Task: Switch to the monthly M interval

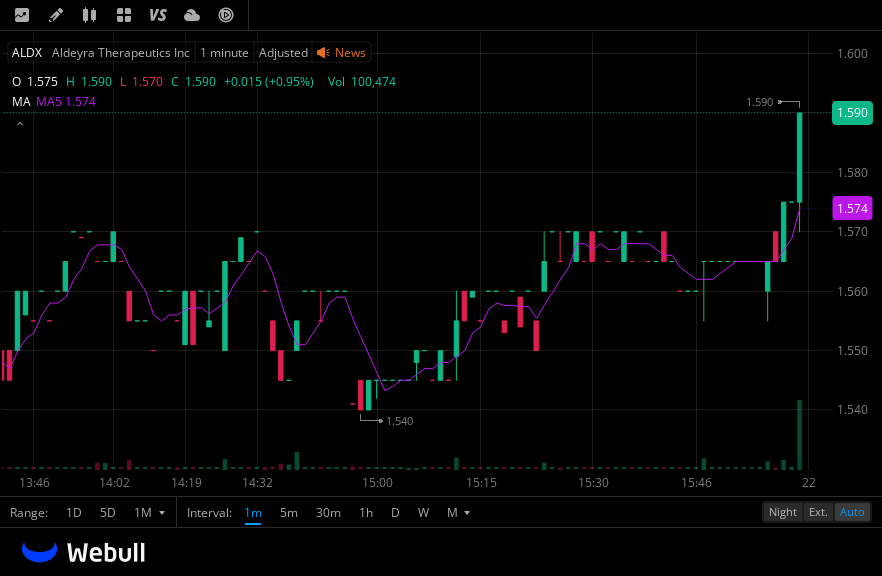Action: coord(452,513)
